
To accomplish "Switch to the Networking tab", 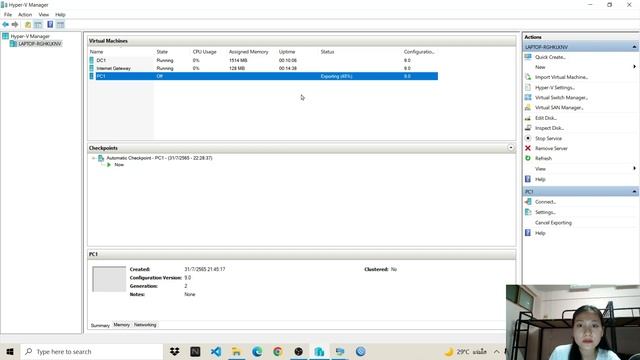I will point(145,325).
